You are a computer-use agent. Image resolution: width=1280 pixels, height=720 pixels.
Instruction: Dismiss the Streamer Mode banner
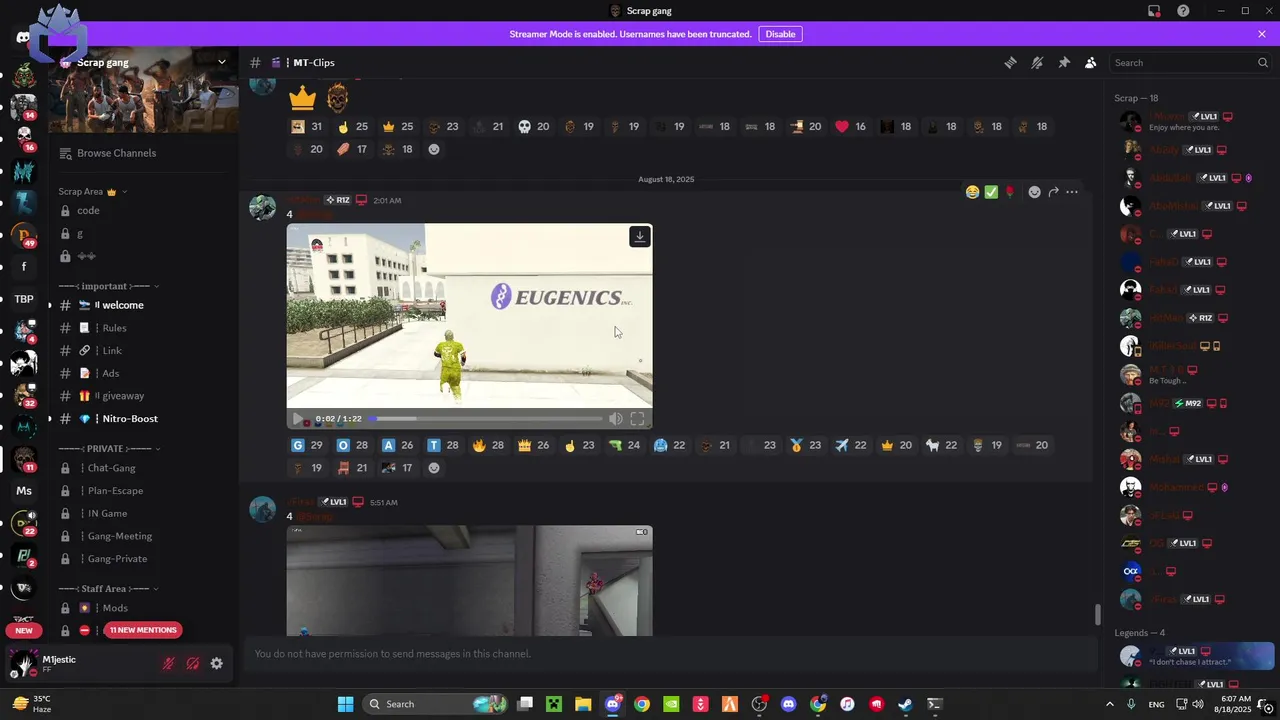point(1262,34)
